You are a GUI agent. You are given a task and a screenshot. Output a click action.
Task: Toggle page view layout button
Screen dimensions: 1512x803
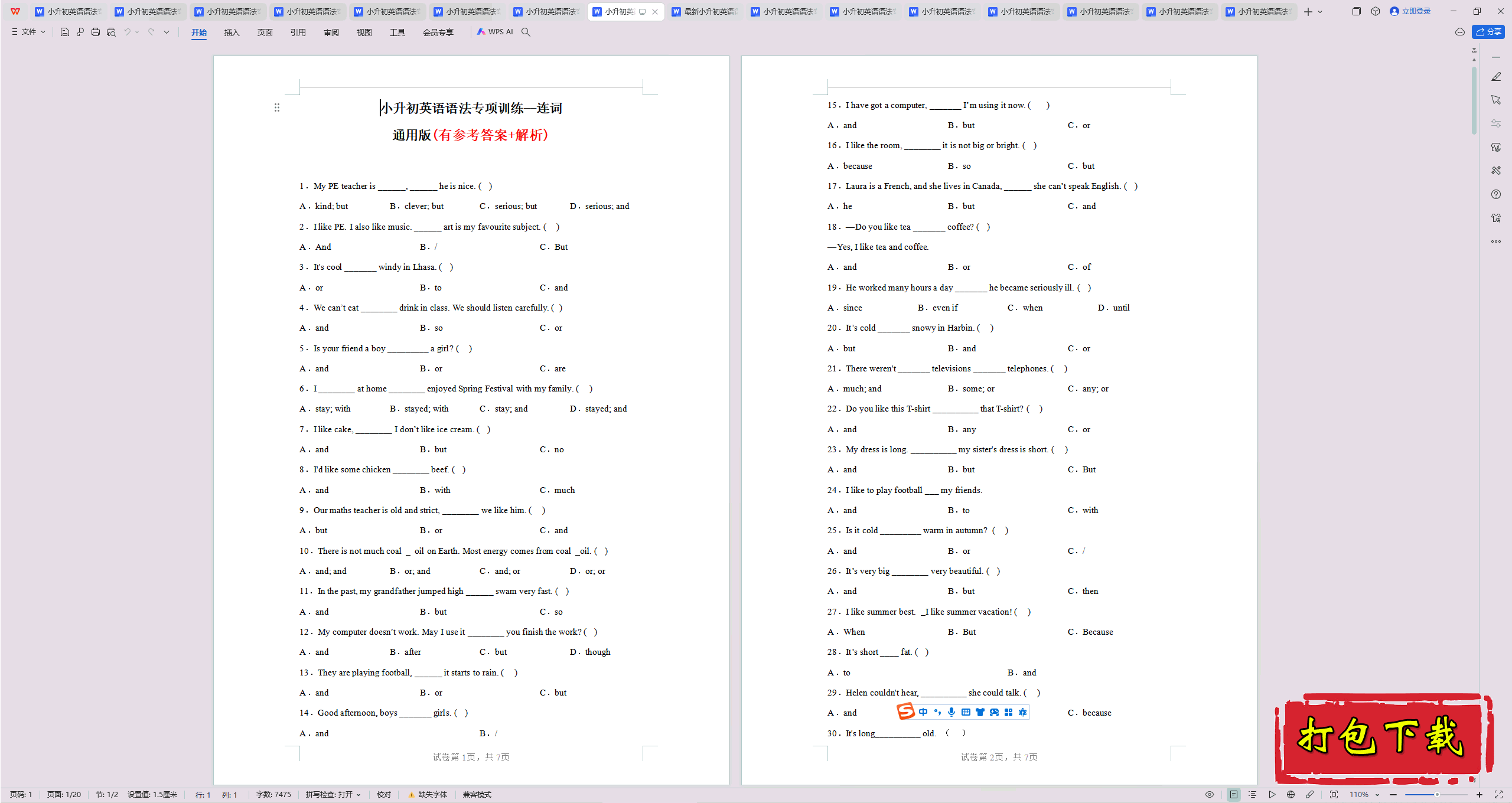click(x=1234, y=795)
